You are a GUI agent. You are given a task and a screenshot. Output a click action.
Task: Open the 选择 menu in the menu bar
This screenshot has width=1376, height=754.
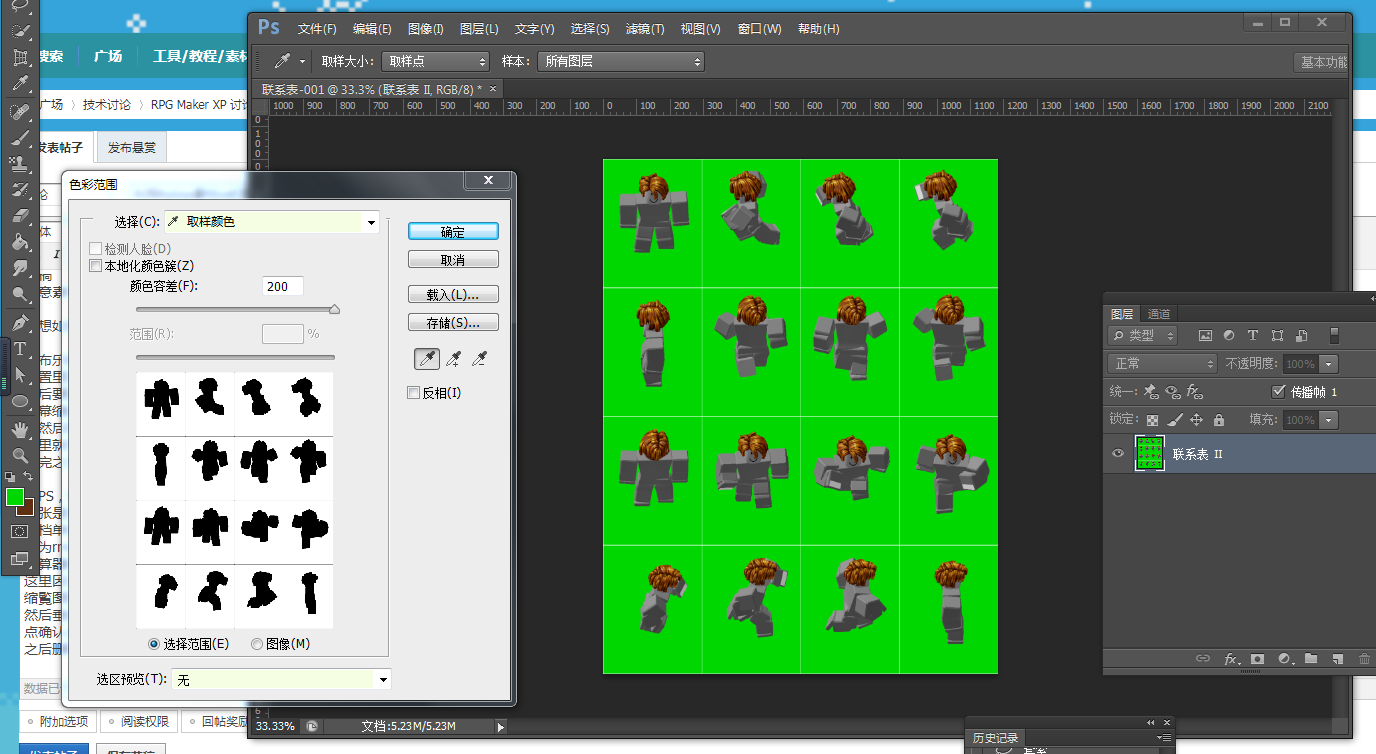point(590,29)
